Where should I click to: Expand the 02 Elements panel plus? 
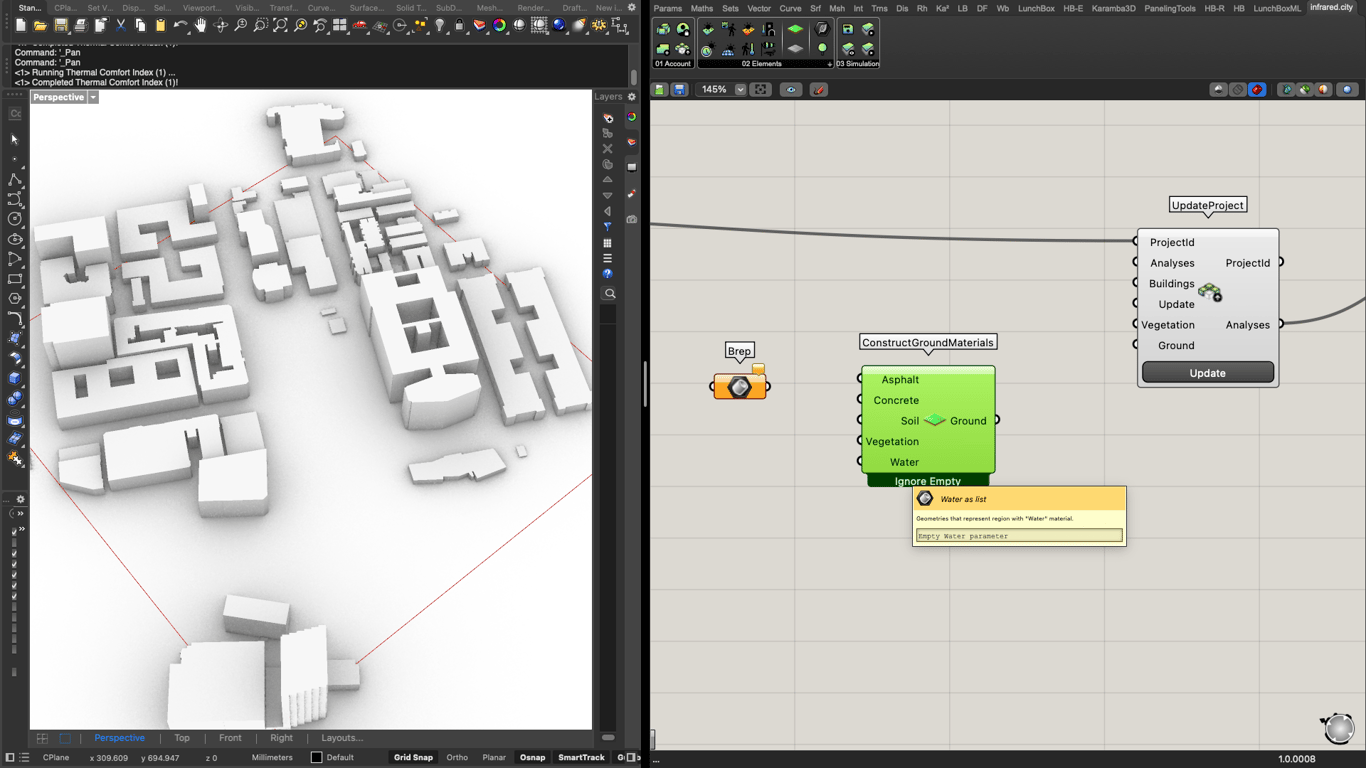pyautogui.click(x=829, y=64)
